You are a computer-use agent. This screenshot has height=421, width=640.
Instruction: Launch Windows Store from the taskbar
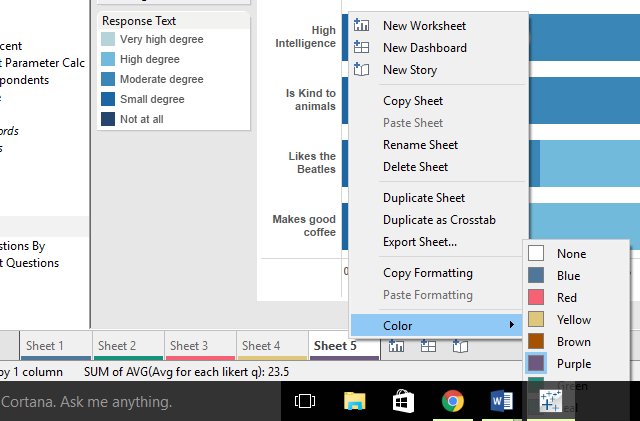pos(404,401)
